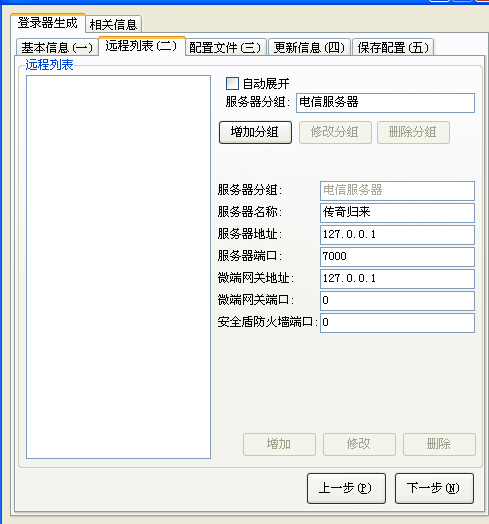This screenshot has height=524, width=489.
Task: Focus the top 服务器分组 input field
Action: click(385, 103)
